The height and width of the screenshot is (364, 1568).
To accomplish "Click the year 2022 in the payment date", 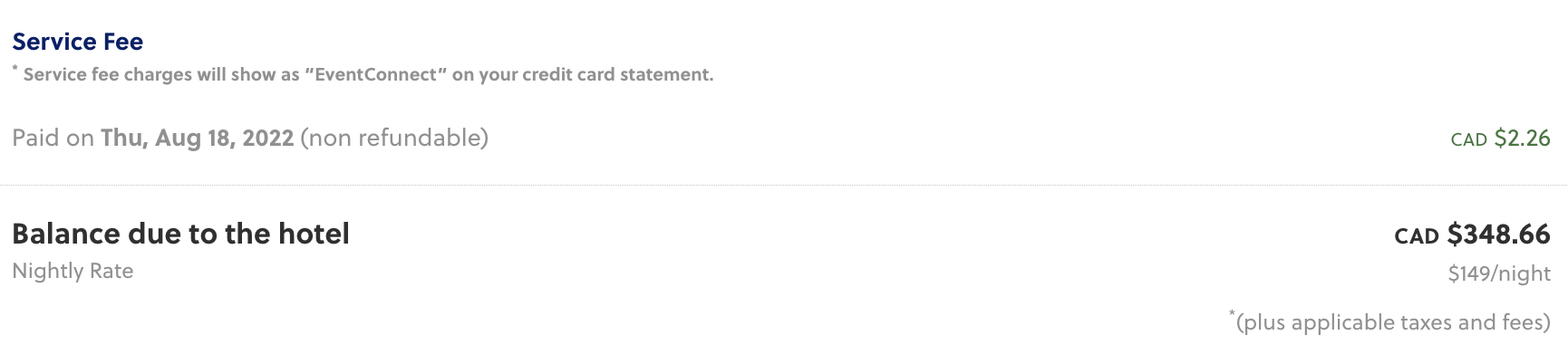I will (267, 138).
